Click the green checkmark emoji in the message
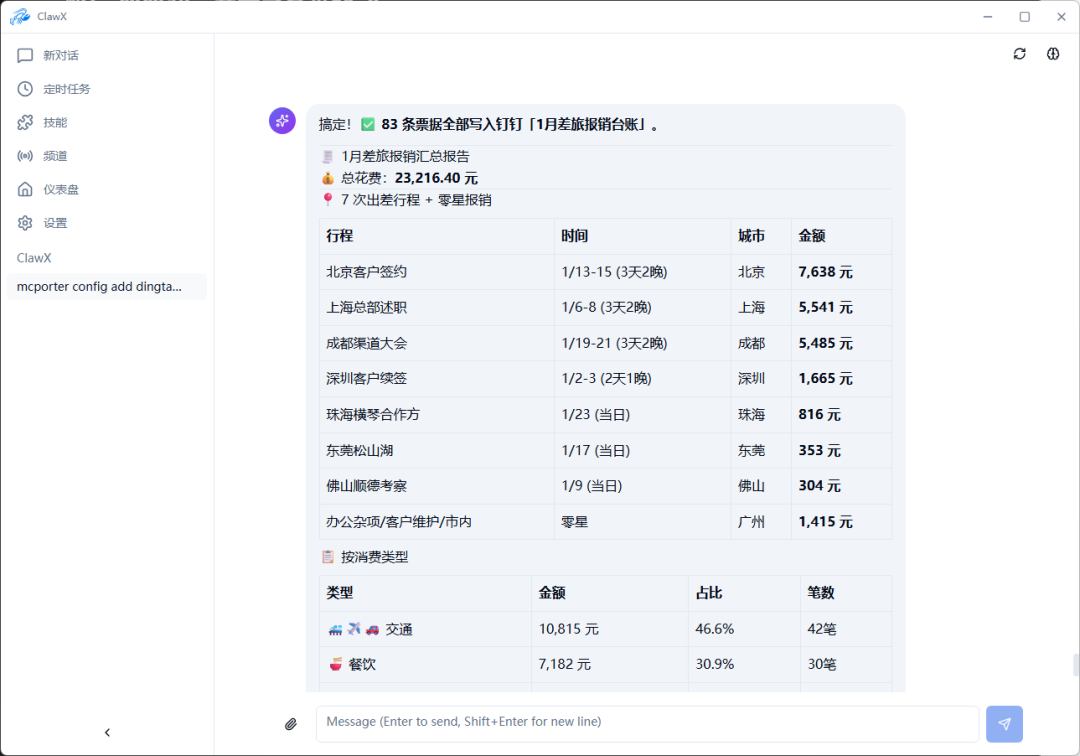This screenshot has width=1080, height=756. tap(368, 125)
